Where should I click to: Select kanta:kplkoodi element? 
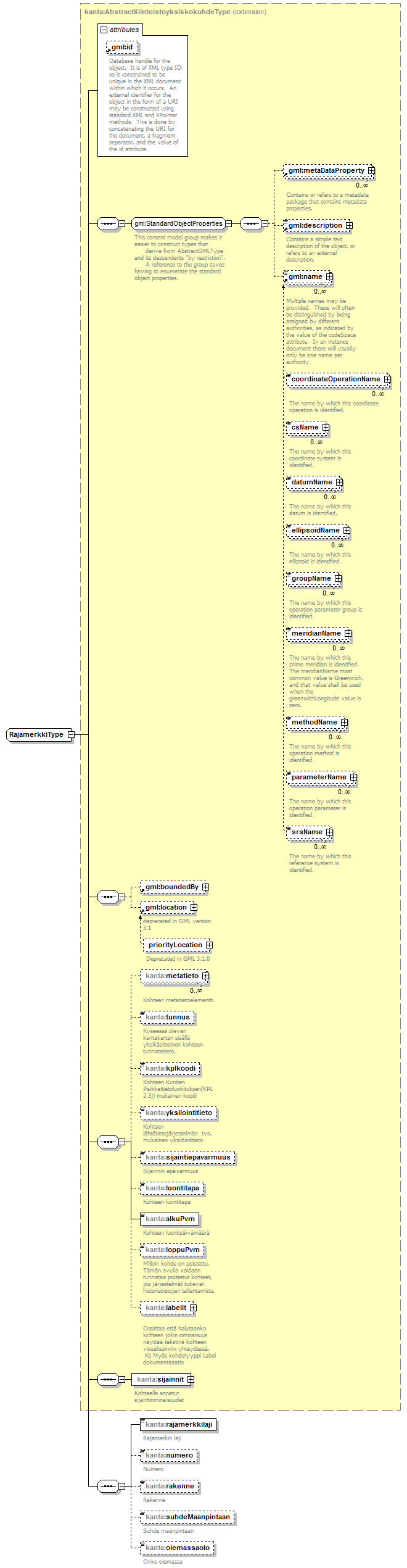170,1068
